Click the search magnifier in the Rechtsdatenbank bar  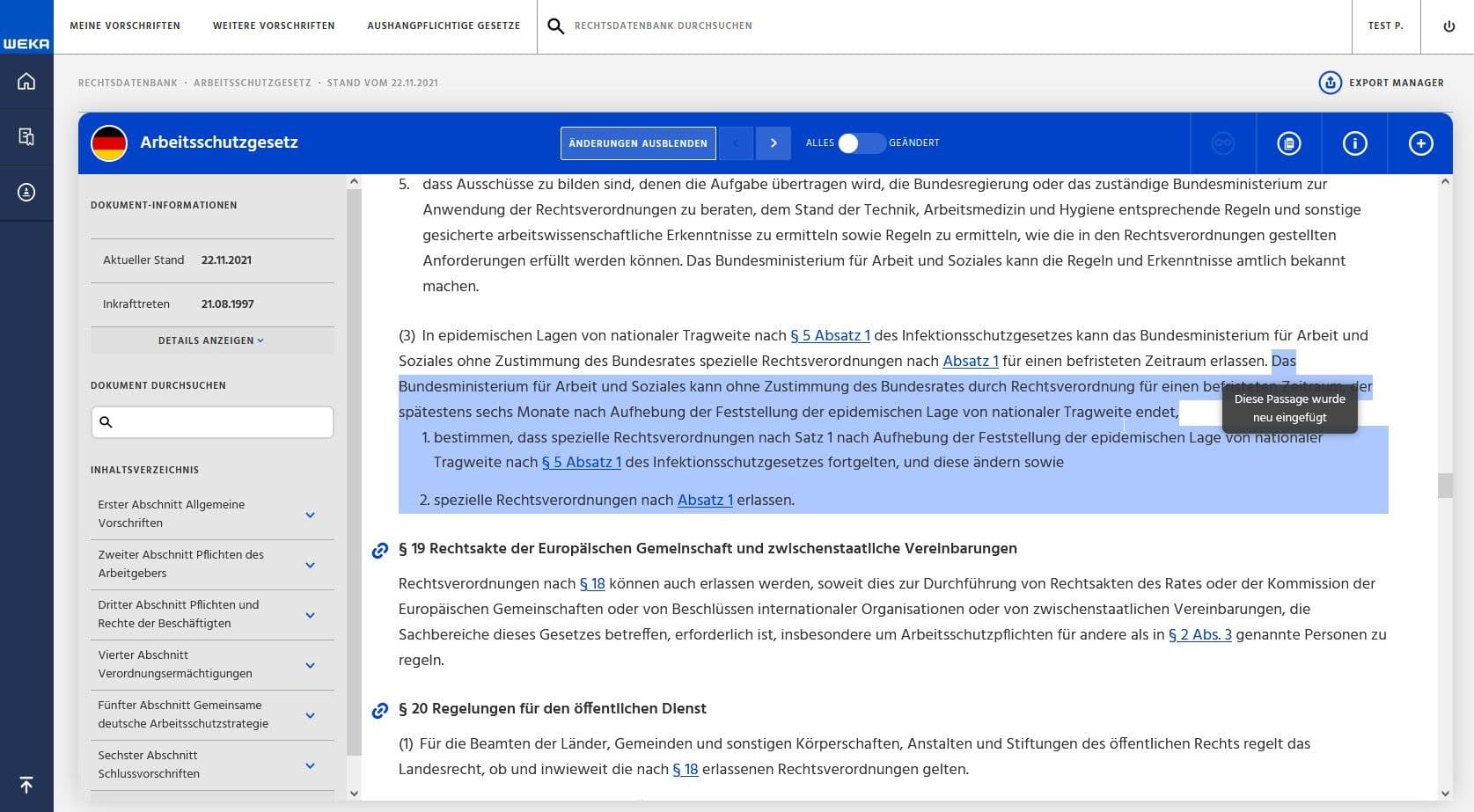556,26
